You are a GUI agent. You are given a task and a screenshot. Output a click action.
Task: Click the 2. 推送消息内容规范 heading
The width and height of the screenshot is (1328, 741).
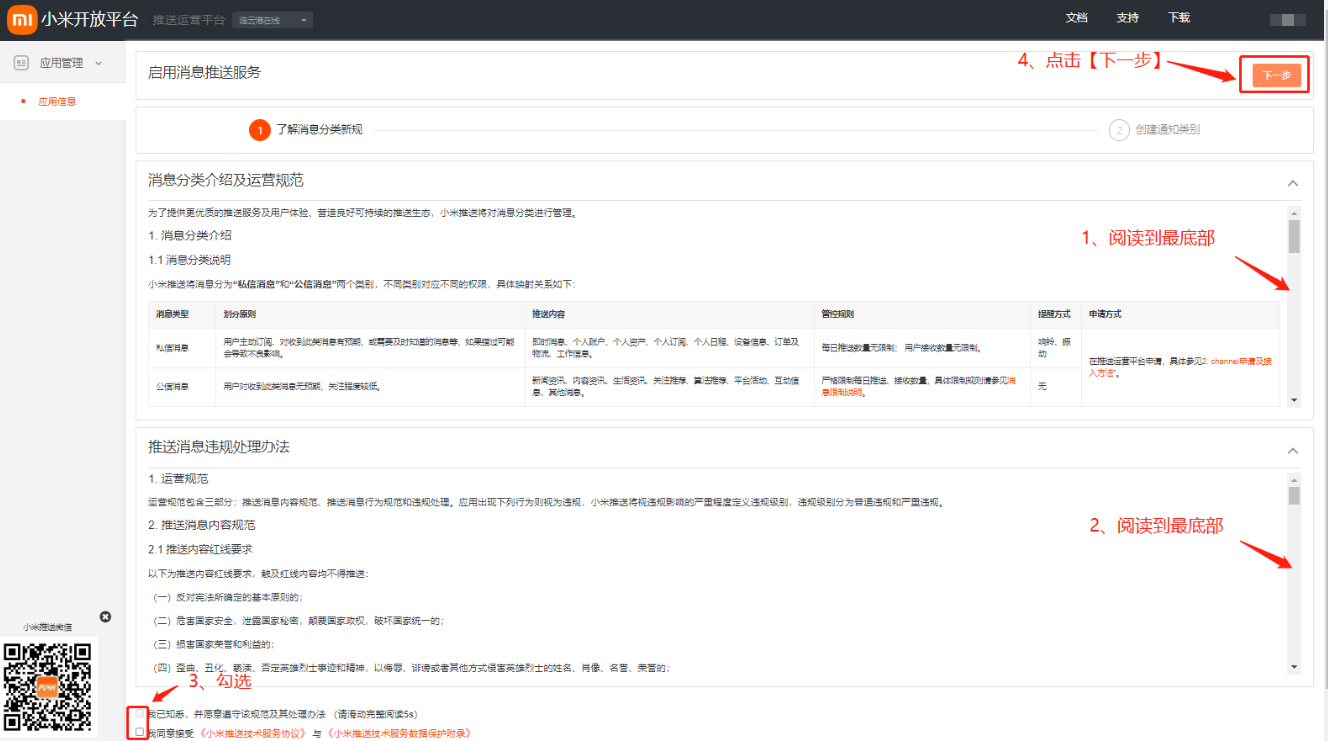201,524
